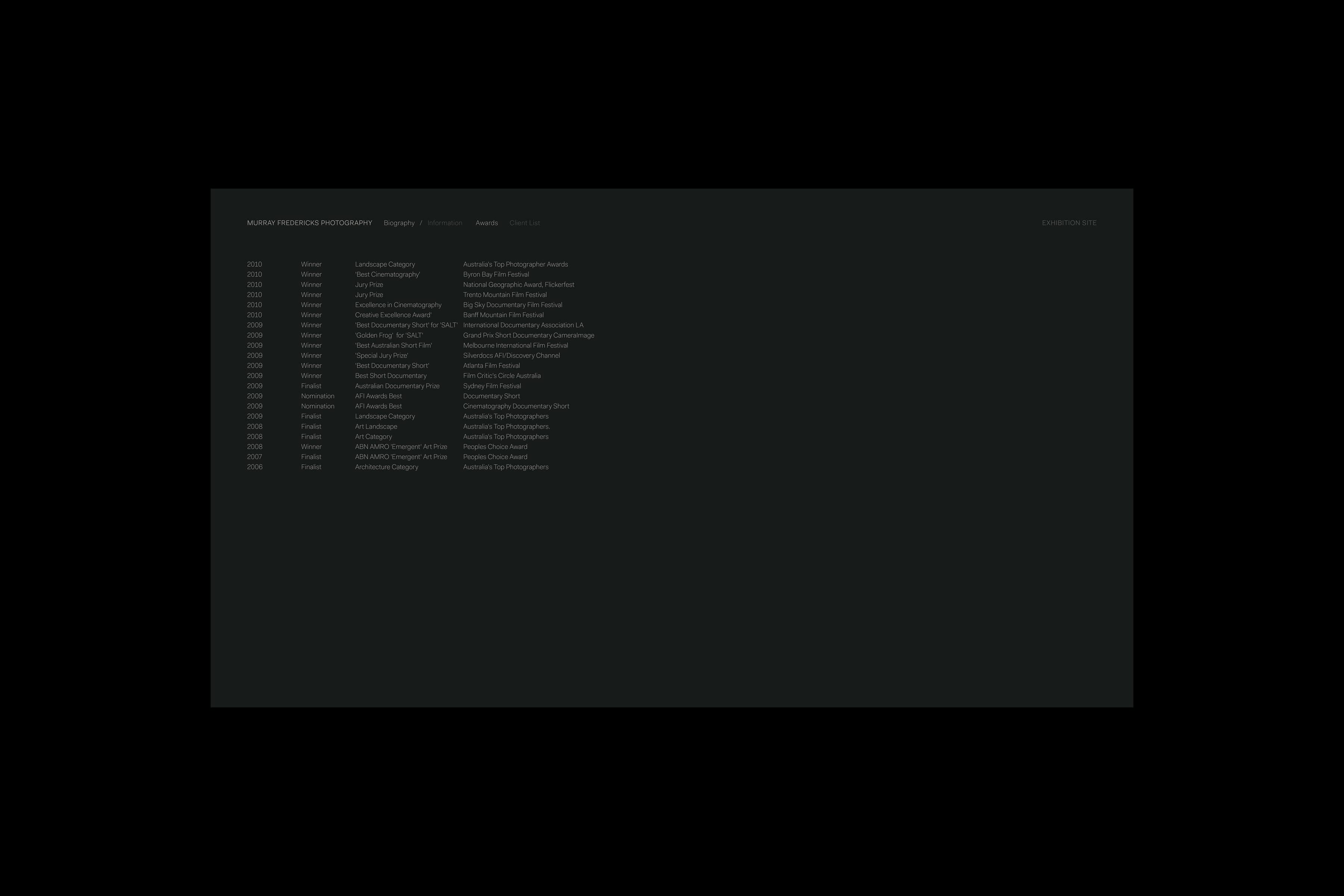Image resolution: width=1344 pixels, height=896 pixels.
Task: Open the Murray Fredericks Photography home link
Action: tap(309, 223)
